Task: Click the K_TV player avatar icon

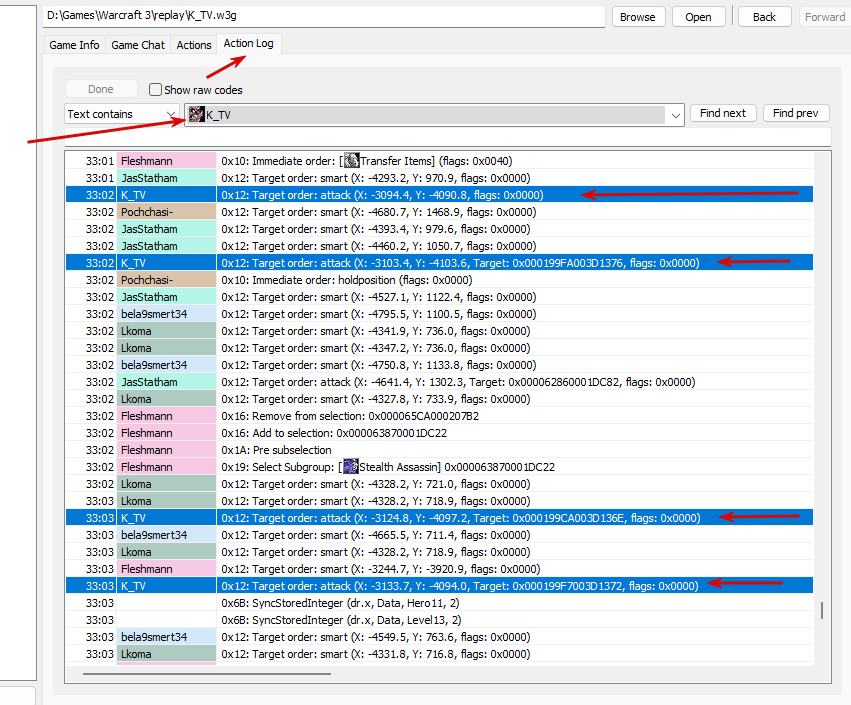Action: click(196, 115)
